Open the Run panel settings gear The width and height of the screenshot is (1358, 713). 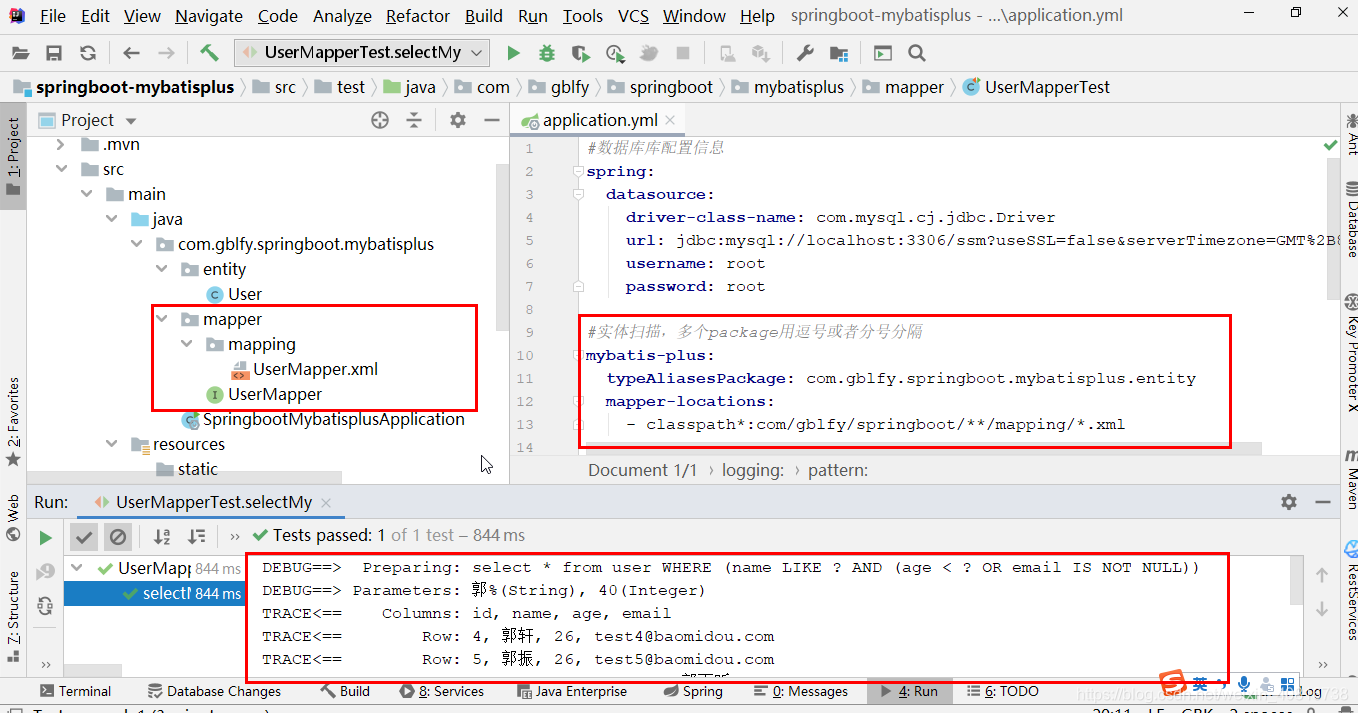[1289, 502]
